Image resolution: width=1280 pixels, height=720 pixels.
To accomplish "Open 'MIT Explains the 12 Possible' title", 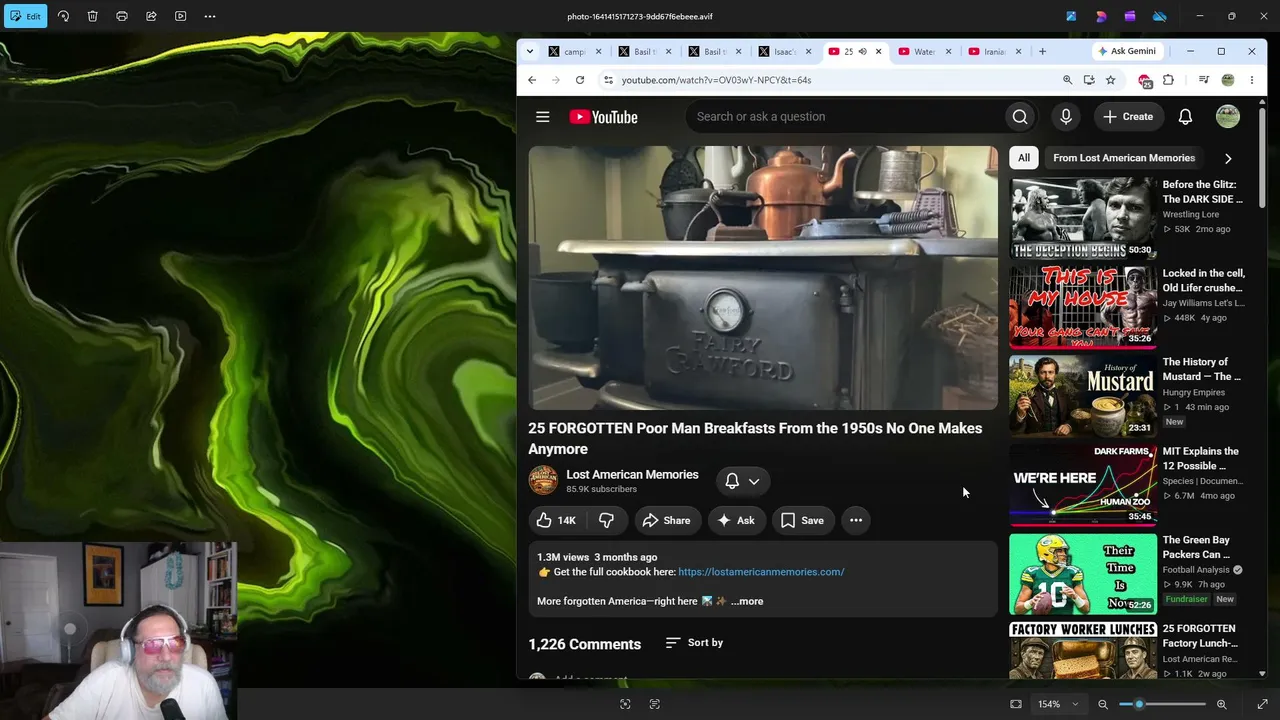I will pyautogui.click(x=1200, y=458).
